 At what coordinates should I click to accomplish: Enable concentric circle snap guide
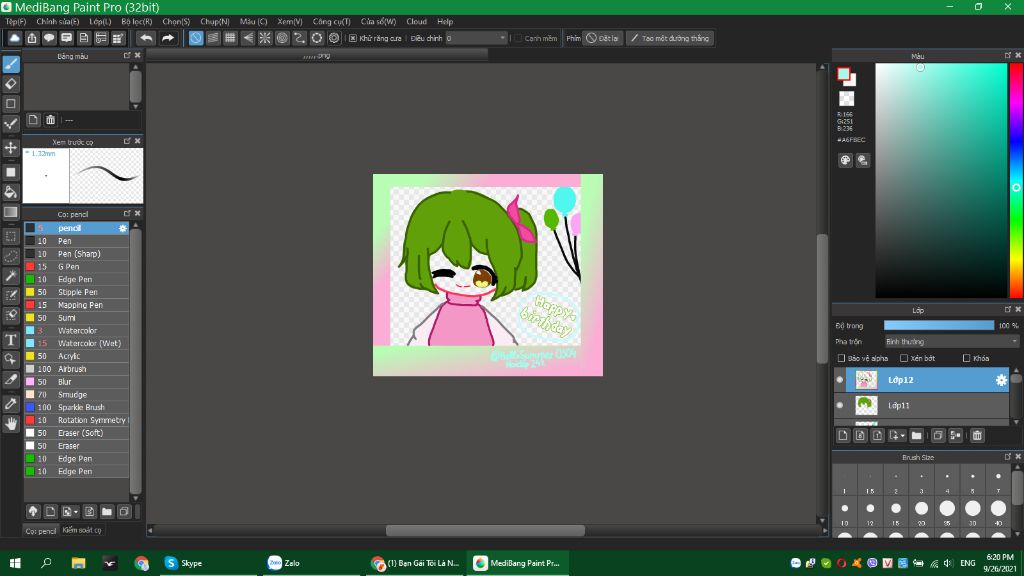click(x=282, y=38)
